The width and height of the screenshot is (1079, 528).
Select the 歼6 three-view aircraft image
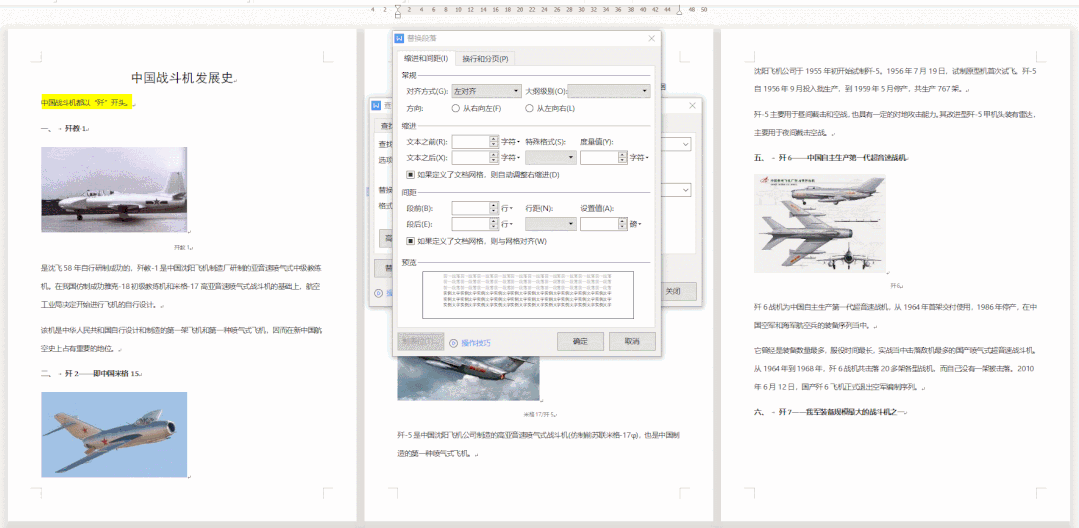(820, 224)
